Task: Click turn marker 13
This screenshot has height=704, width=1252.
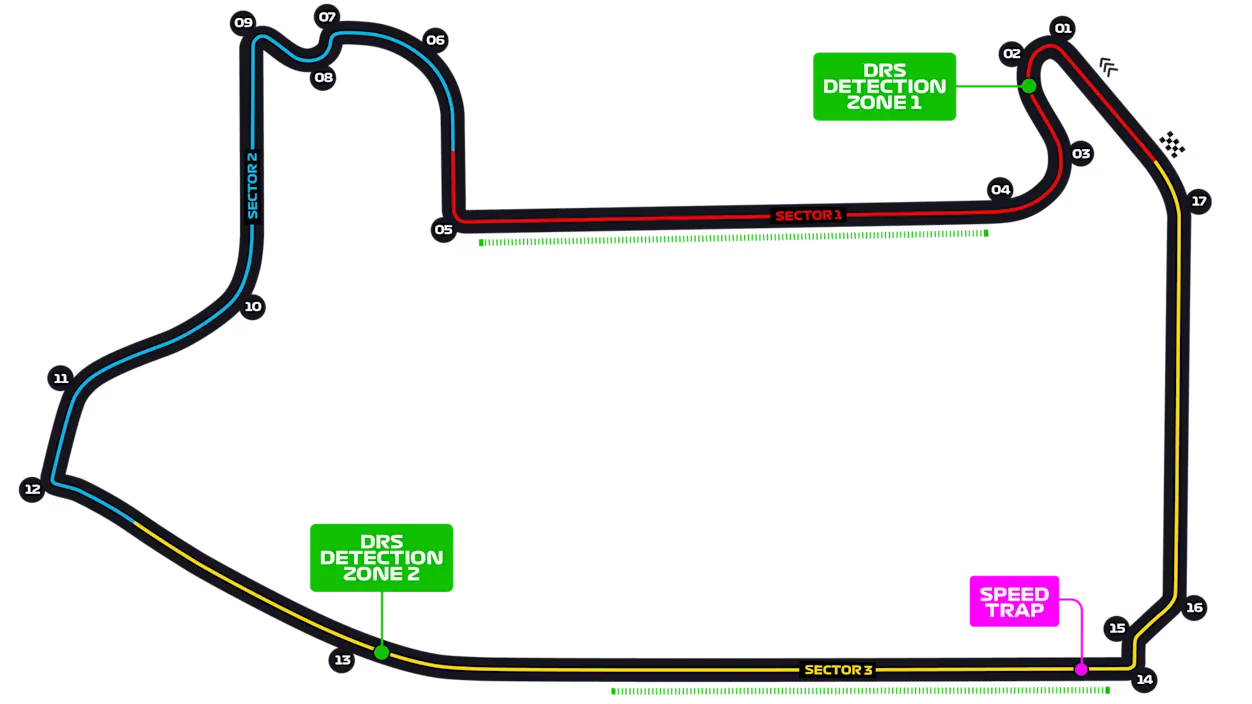Action: pyautogui.click(x=342, y=660)
